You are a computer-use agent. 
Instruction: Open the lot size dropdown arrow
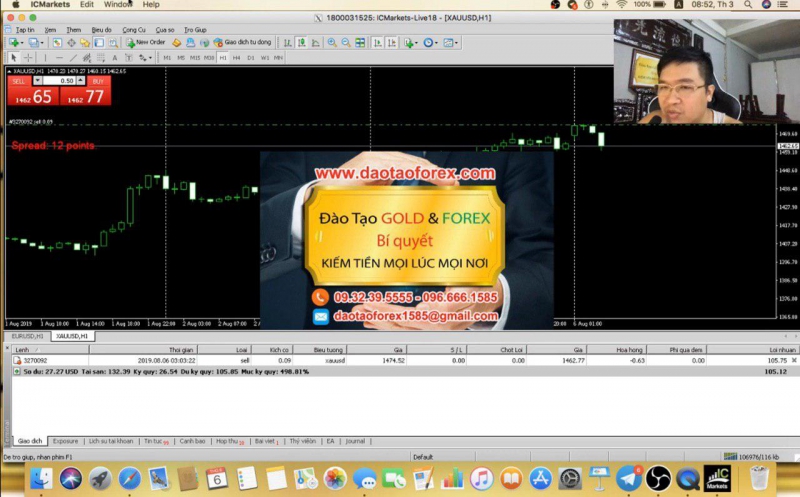coord(37,81)
